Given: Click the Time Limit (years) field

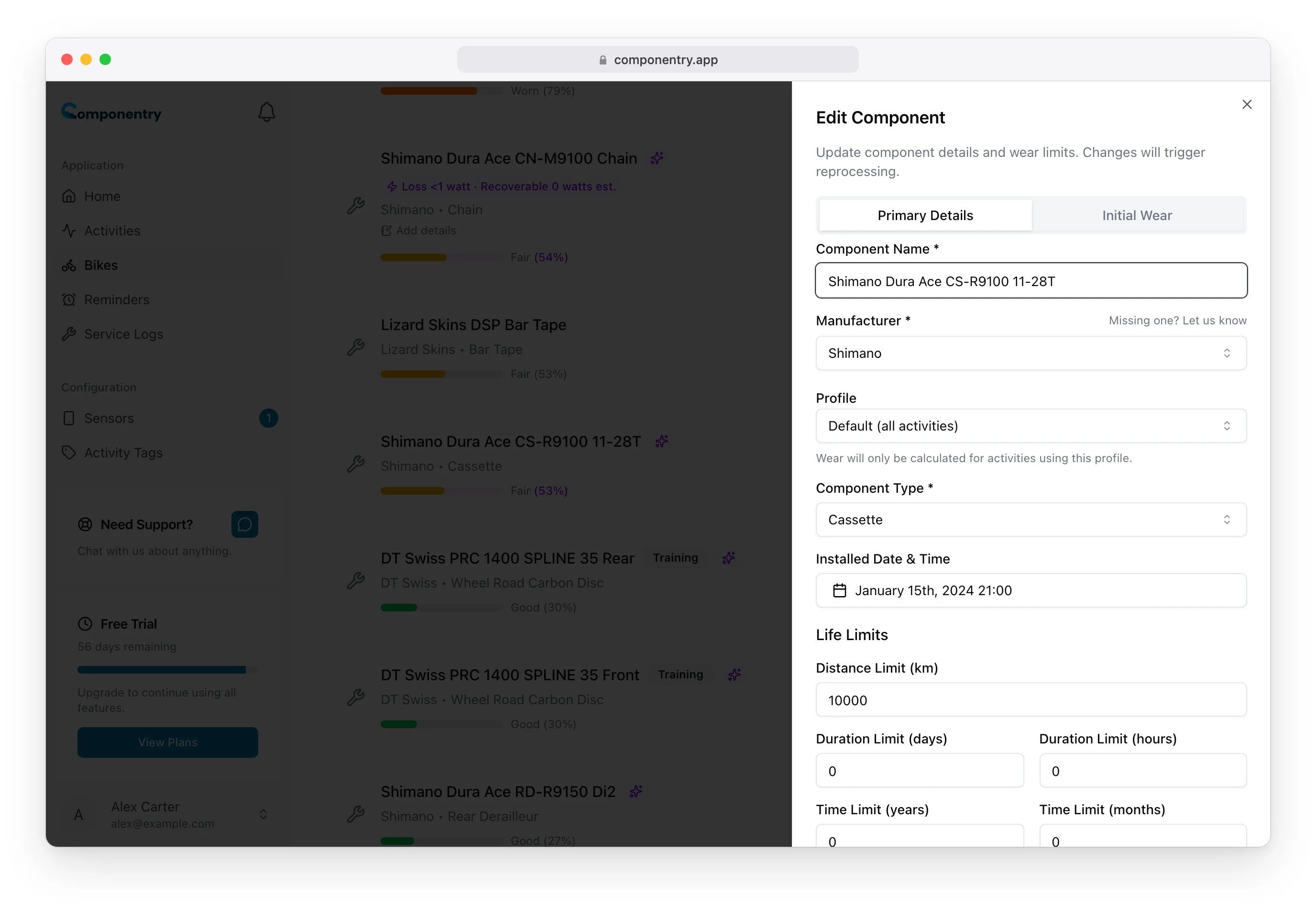Looking at the screenshot, I should point(920,836).
